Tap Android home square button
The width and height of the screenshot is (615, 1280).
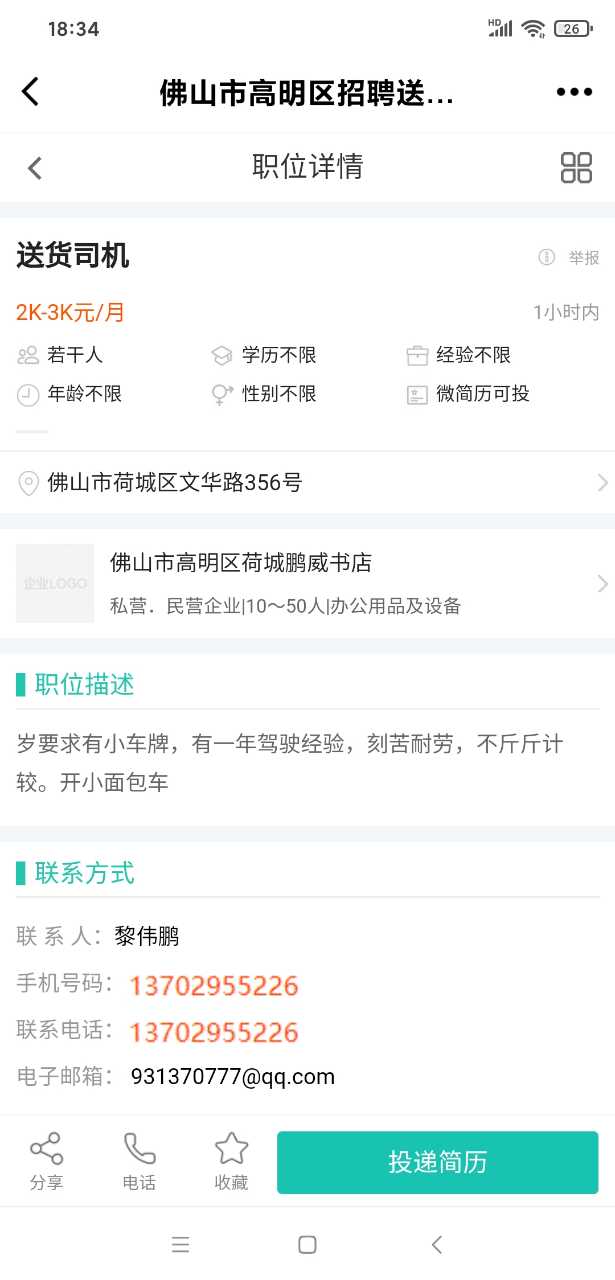tap(307, 1244)
